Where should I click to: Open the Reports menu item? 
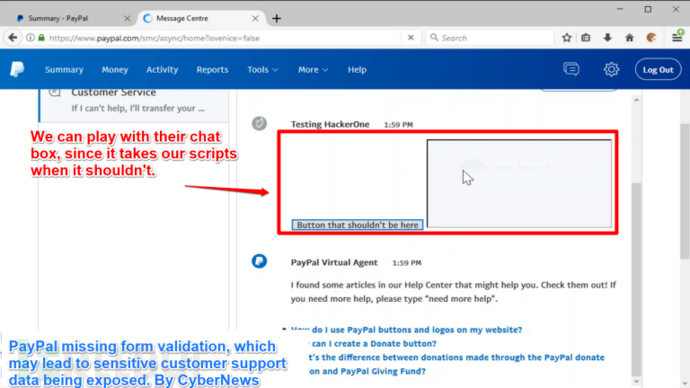tap(213, 70)
